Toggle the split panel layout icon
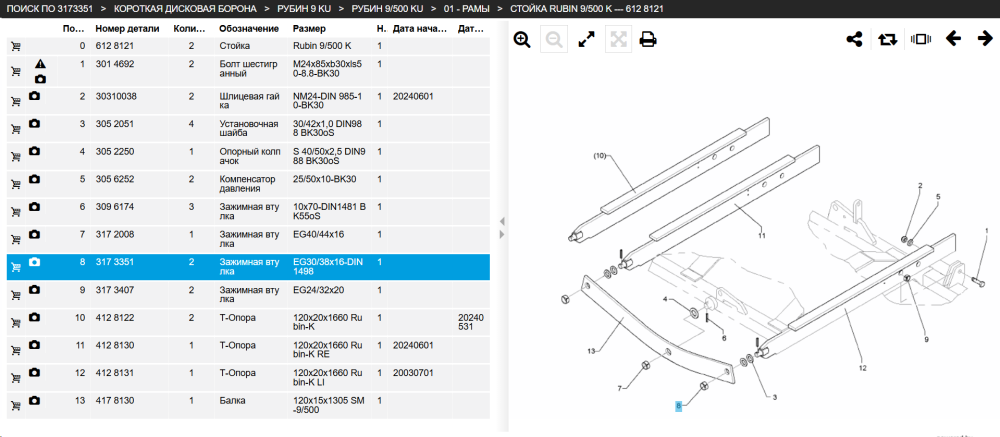Image resolution: width=1000 pixels, height=437 pixels. point(920,39)
